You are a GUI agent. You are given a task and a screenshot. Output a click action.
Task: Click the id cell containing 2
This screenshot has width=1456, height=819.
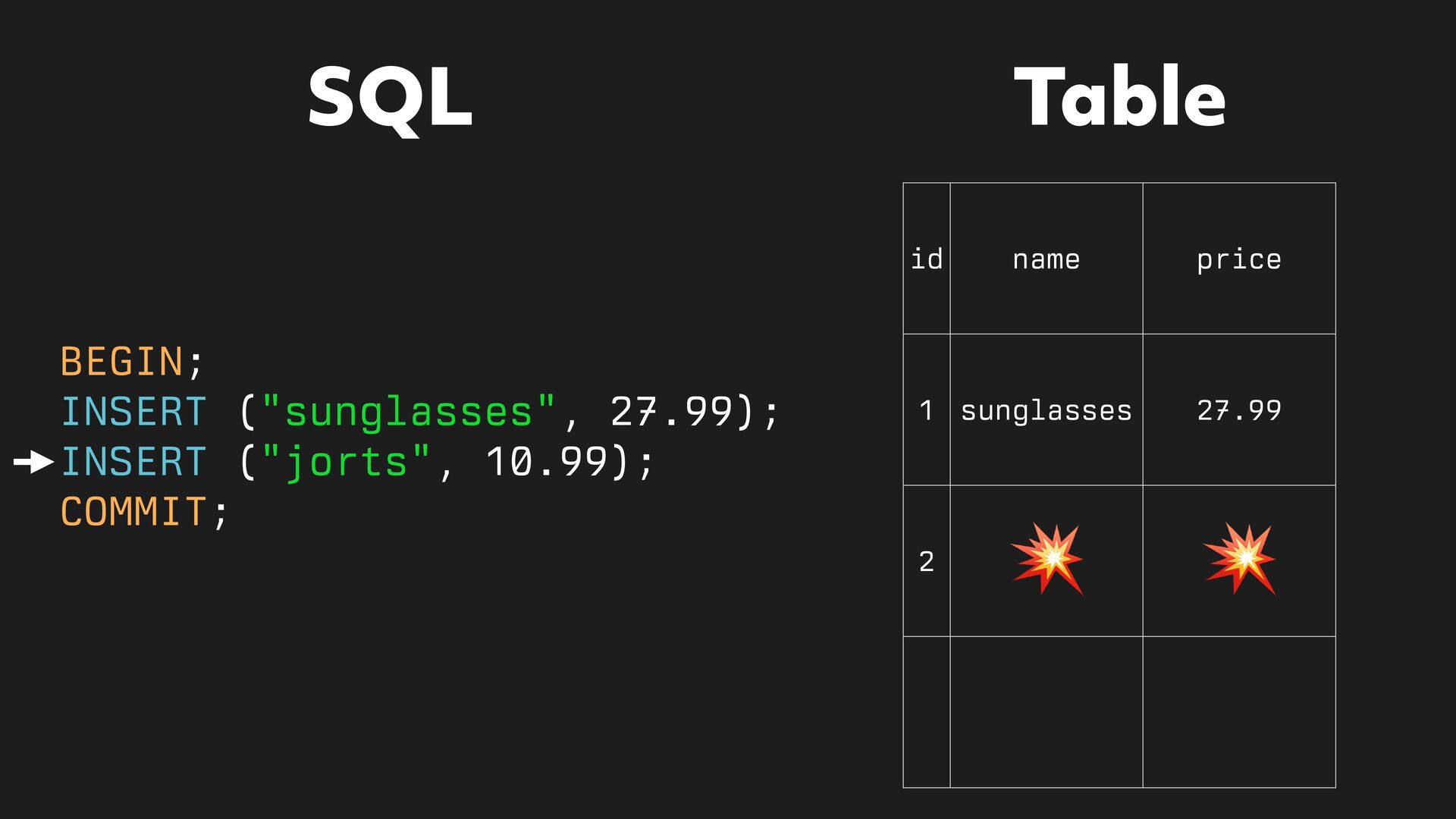point(926,561)
